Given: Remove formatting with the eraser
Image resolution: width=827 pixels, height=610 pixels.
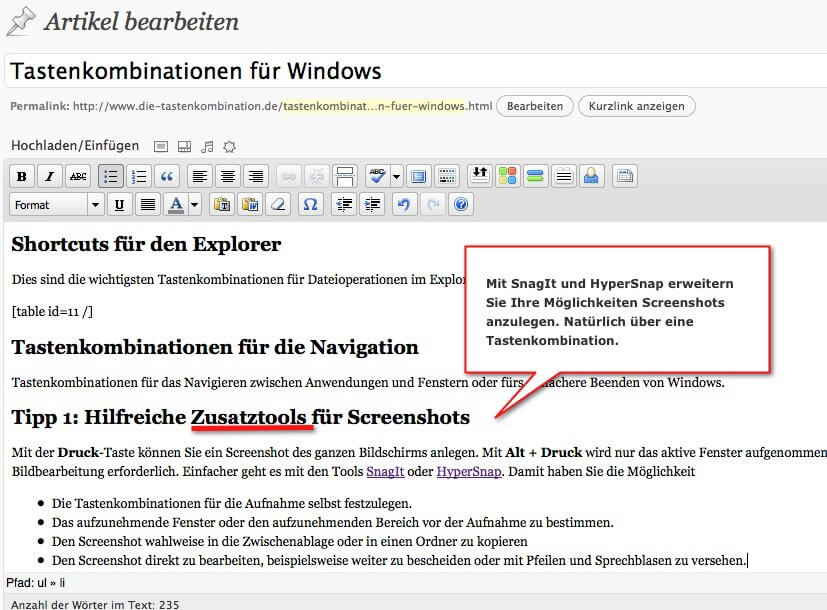Looking at the screenshot, I should pyautogui.click(x=278, y=205).
